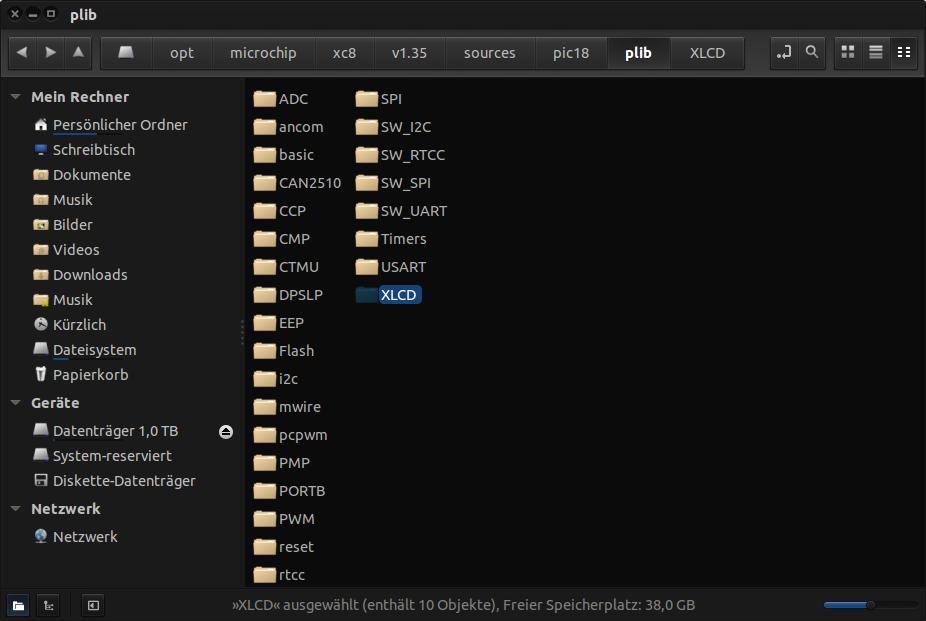Jump to opt in the path bar
926x621 pixels.
(x=182, y=53)
